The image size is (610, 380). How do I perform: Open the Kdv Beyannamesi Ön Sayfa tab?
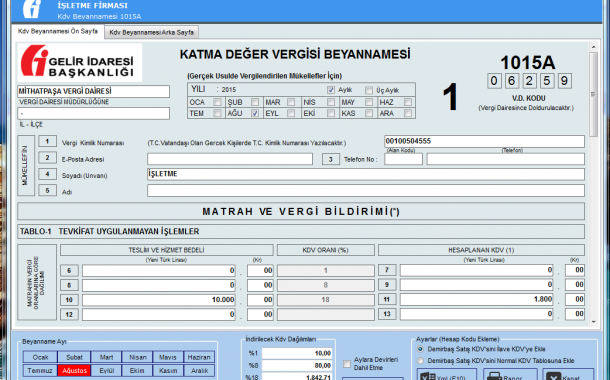coord(58,31)
